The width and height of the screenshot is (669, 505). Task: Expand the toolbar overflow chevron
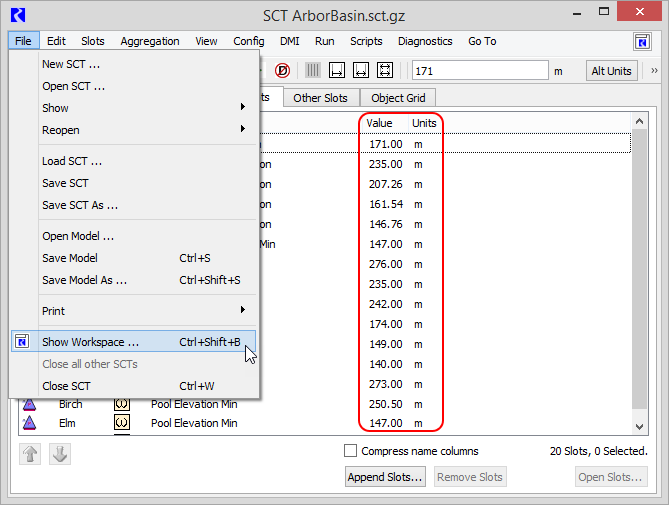[x=654, y=71]
